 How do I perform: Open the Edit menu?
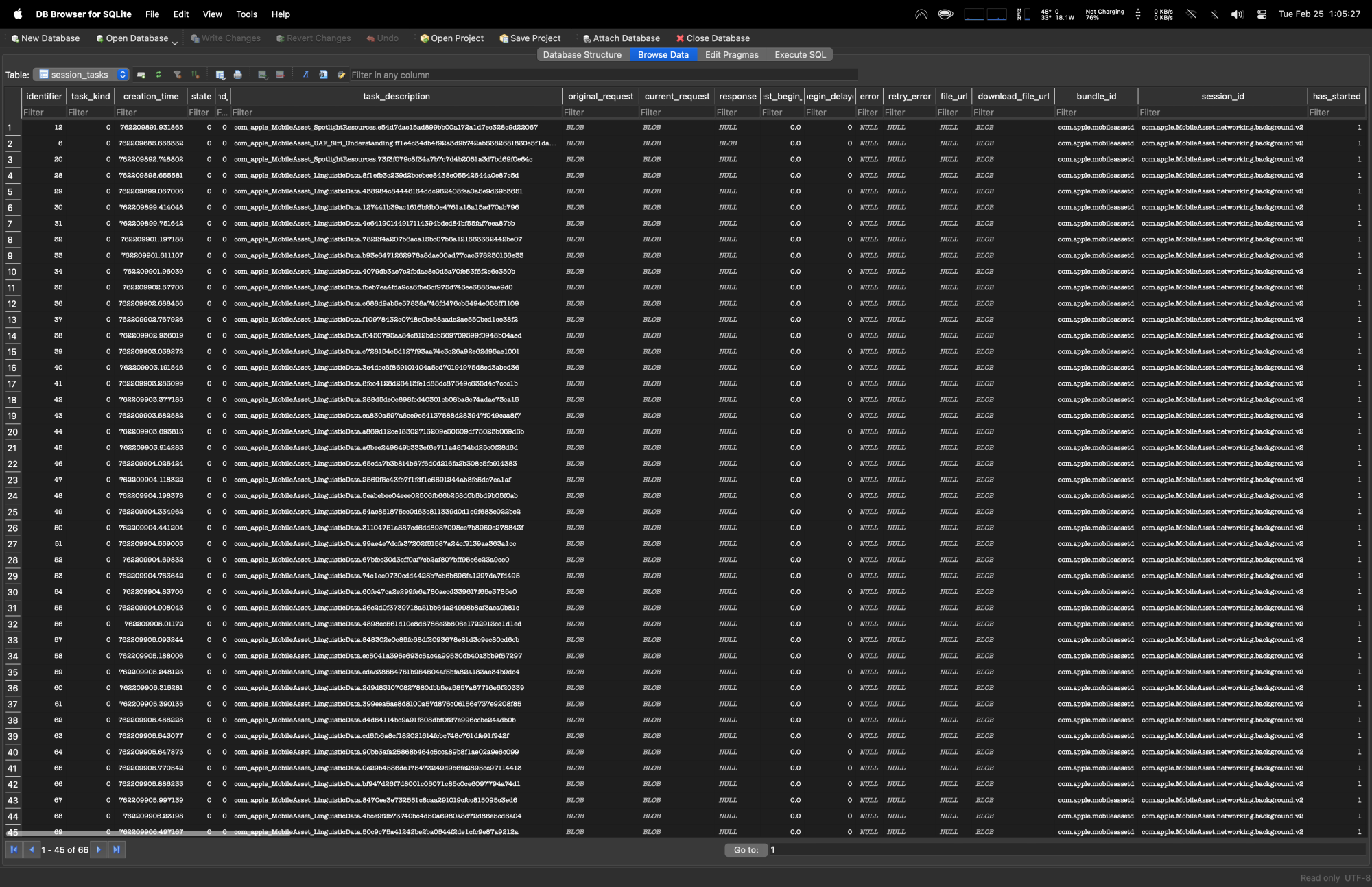point(181,14)
